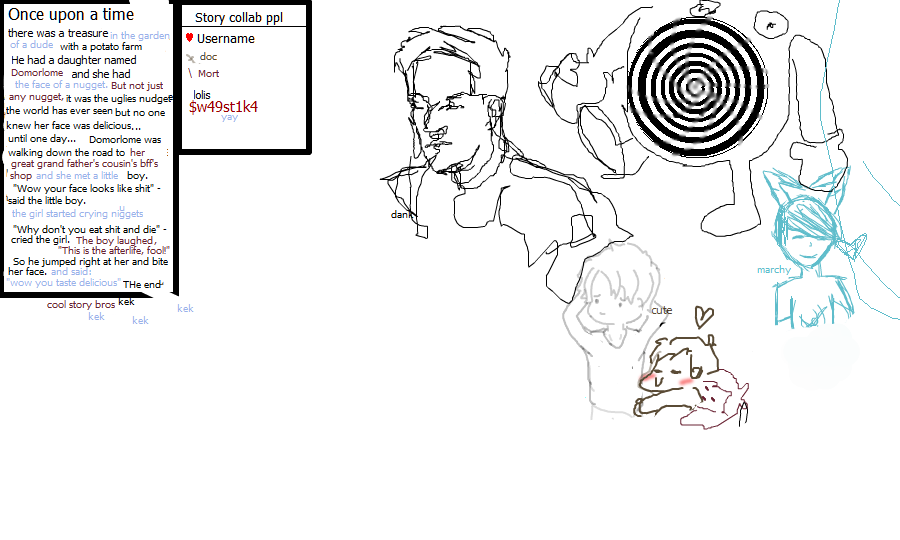
Task: Choose the "doc" name in collab list
Action: 208,57
